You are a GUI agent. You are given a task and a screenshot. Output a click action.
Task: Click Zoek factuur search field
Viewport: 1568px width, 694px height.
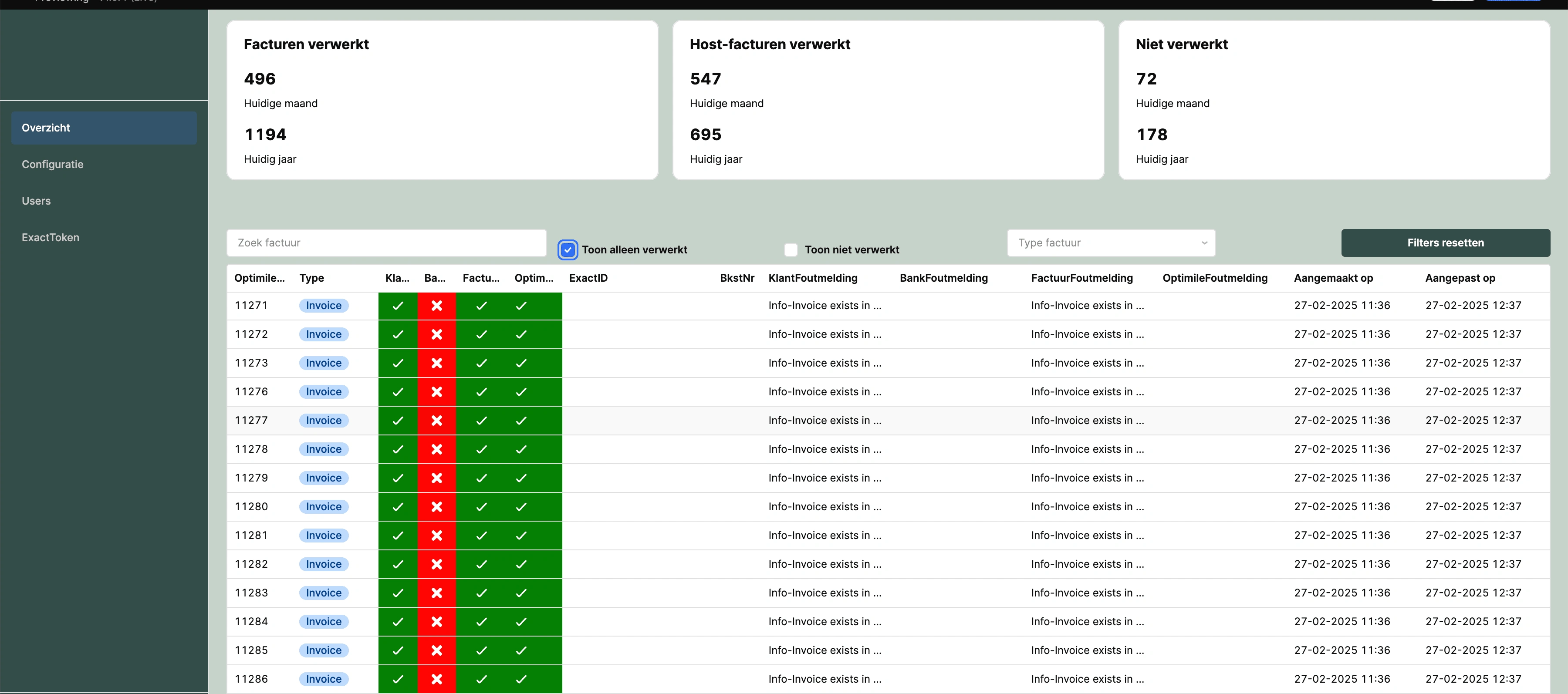click(x=386, y=243)
